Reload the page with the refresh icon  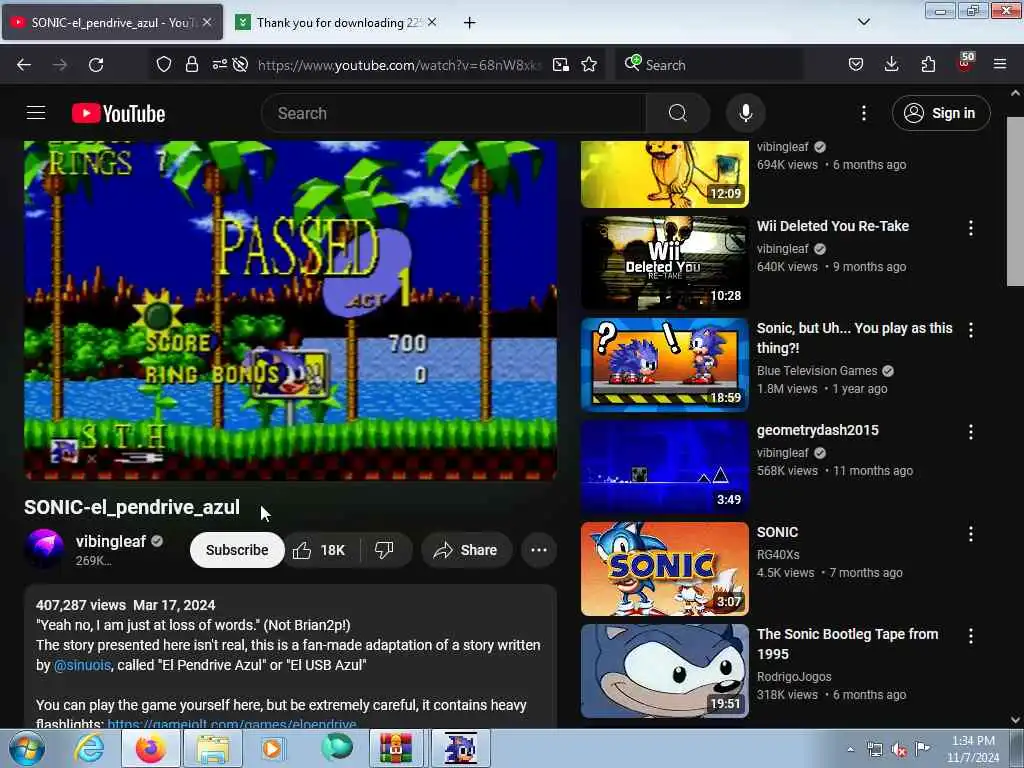96,65
